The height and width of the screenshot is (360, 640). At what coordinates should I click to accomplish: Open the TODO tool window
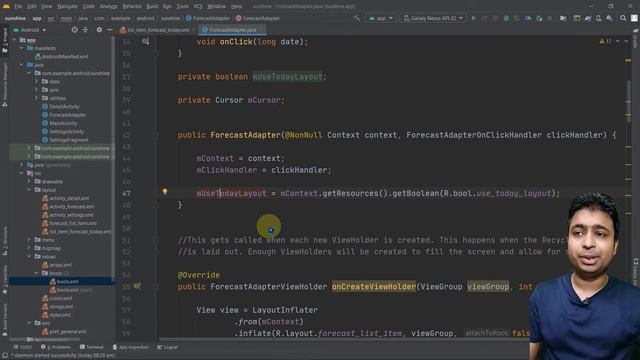click(22, 347)
